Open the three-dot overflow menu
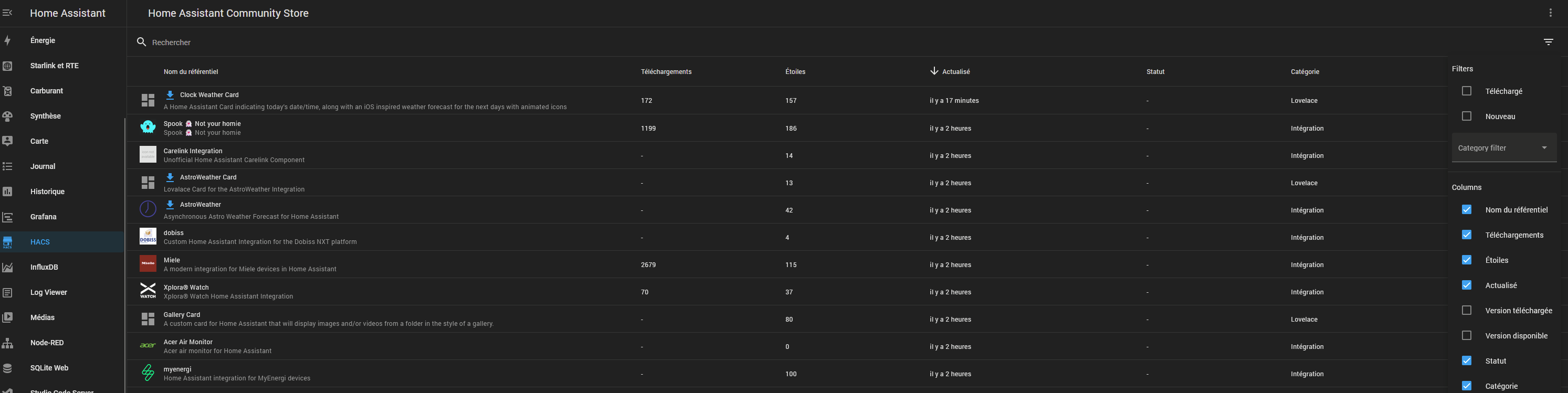Viewport: 1568px width, 393px height. point(1550,13)
